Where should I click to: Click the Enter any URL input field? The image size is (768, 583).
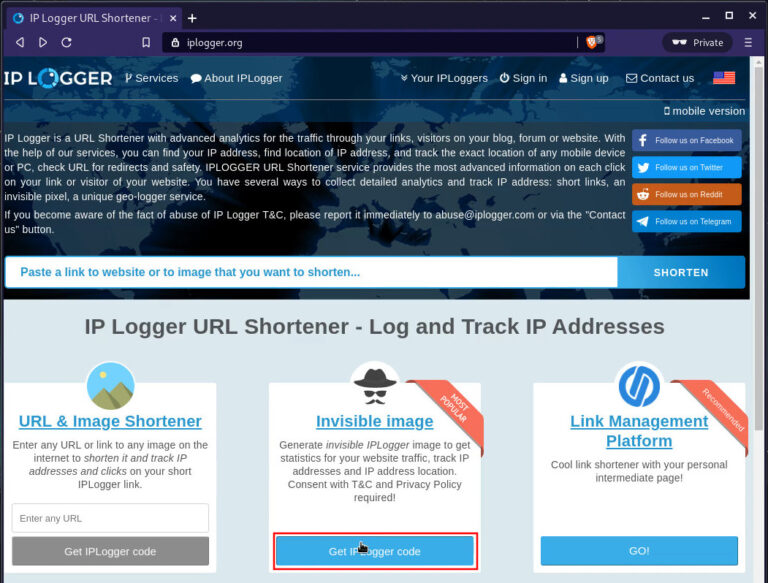coord(110,518)
